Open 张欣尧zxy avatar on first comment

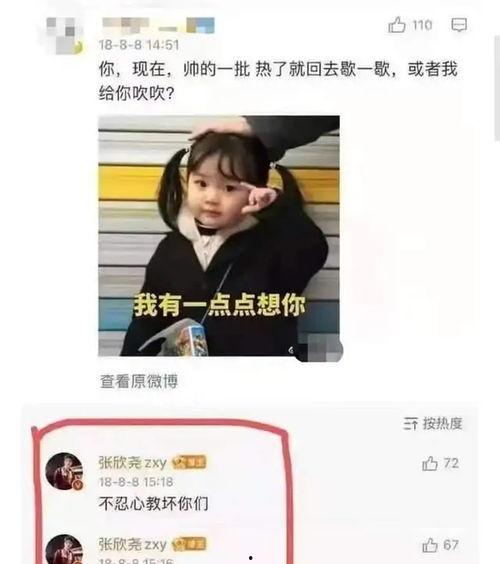click(x=64, y=471)
